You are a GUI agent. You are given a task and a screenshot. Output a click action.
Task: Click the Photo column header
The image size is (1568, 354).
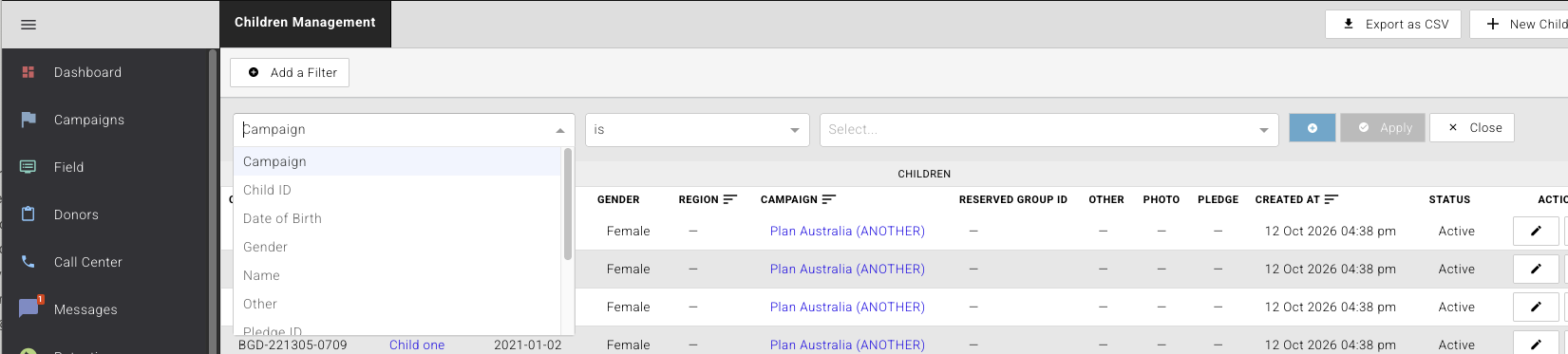click(1162, 199)
